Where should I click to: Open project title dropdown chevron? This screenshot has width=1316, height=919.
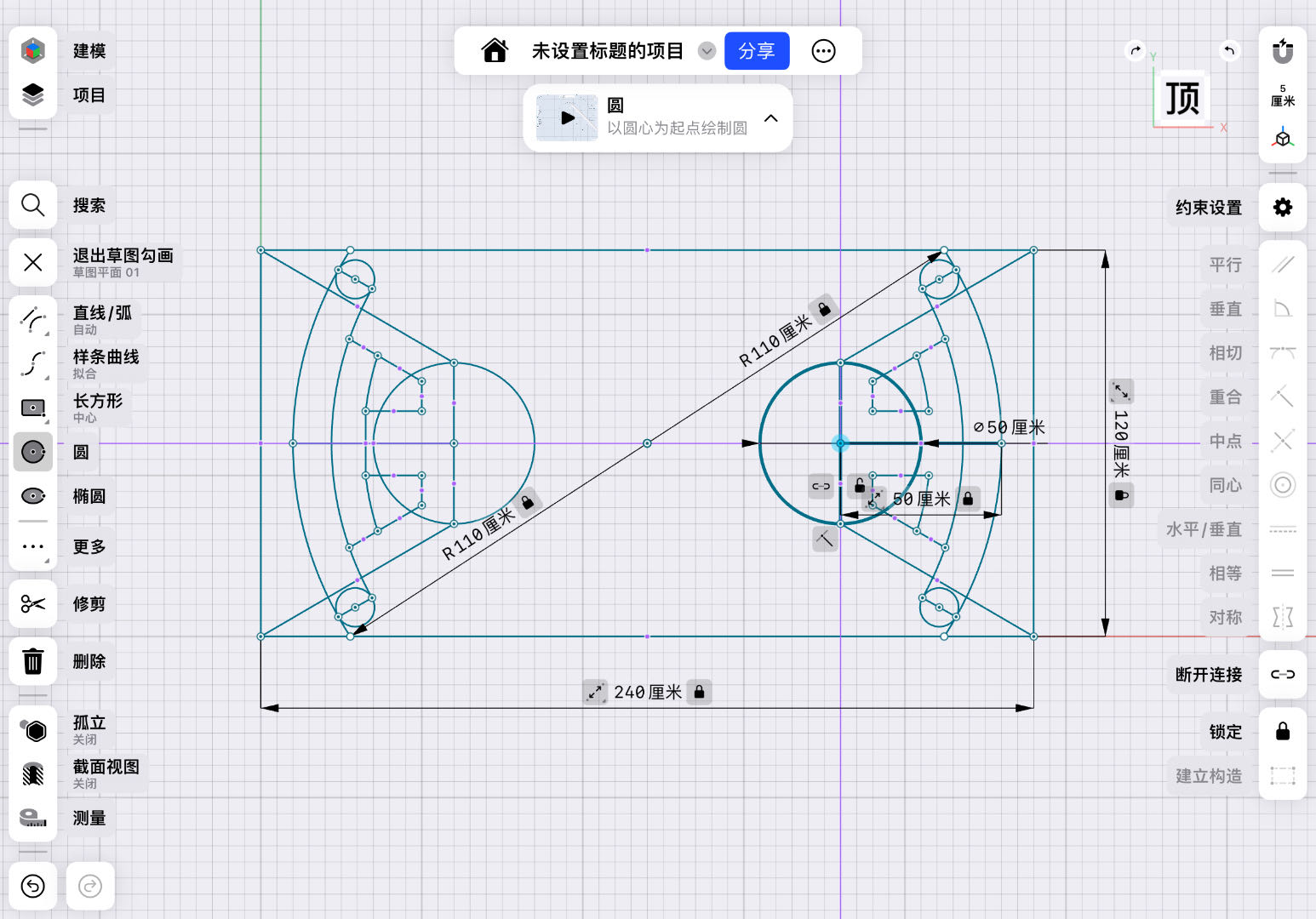click(x=707, y=51)
